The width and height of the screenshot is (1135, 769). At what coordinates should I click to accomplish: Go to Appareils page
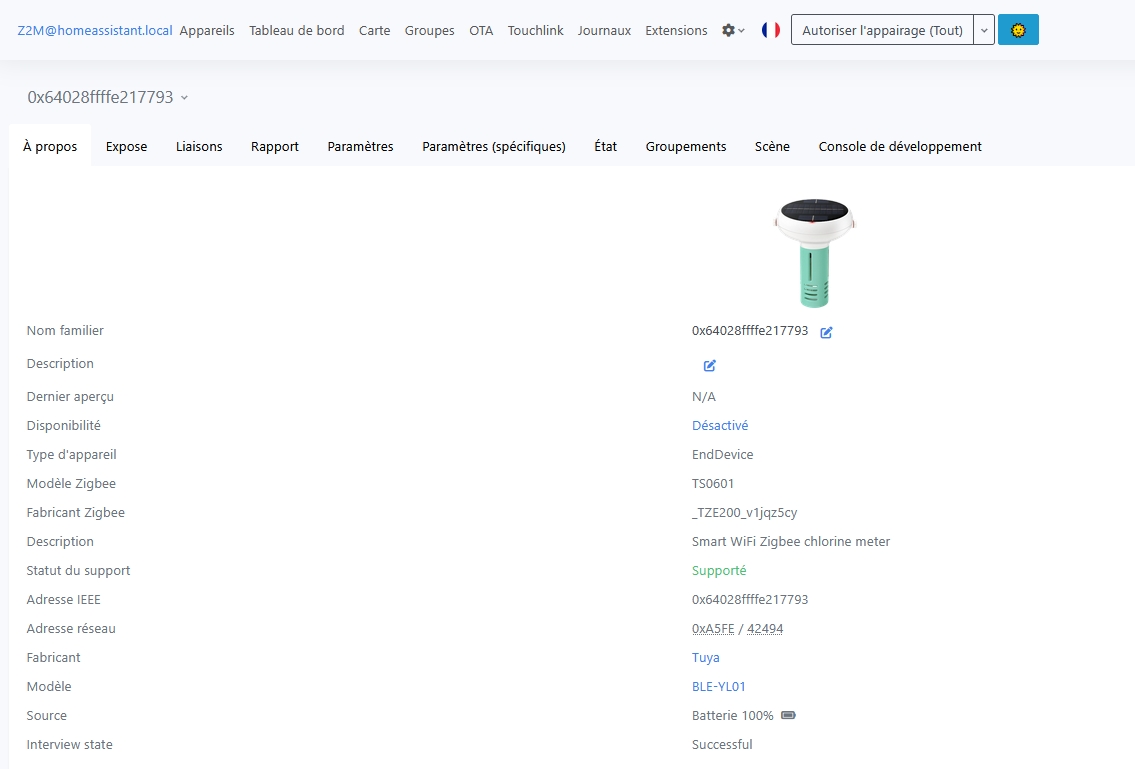207,30
